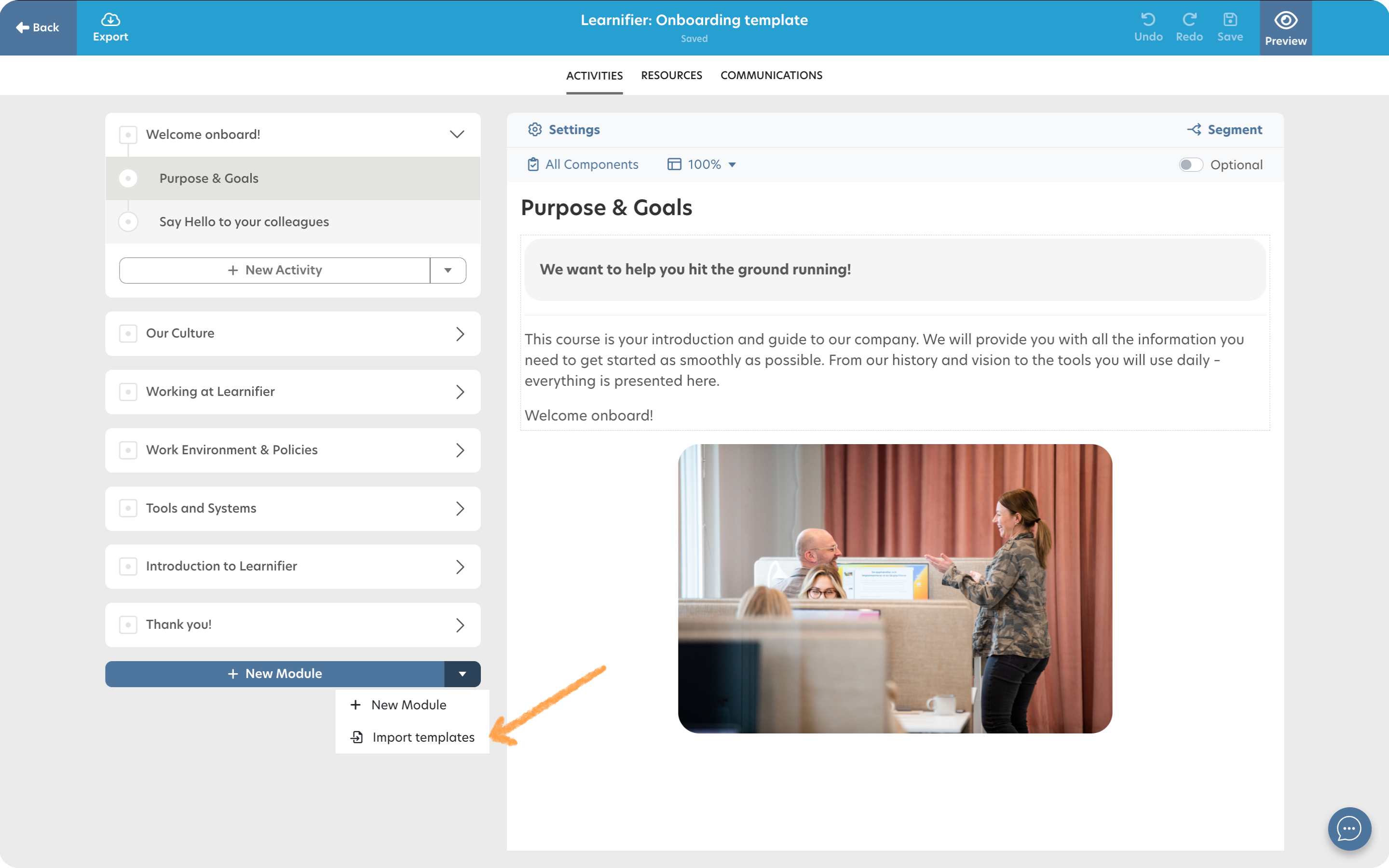
Task: Click the Welcome onboard! closing text line
Action: click(589, 416)
